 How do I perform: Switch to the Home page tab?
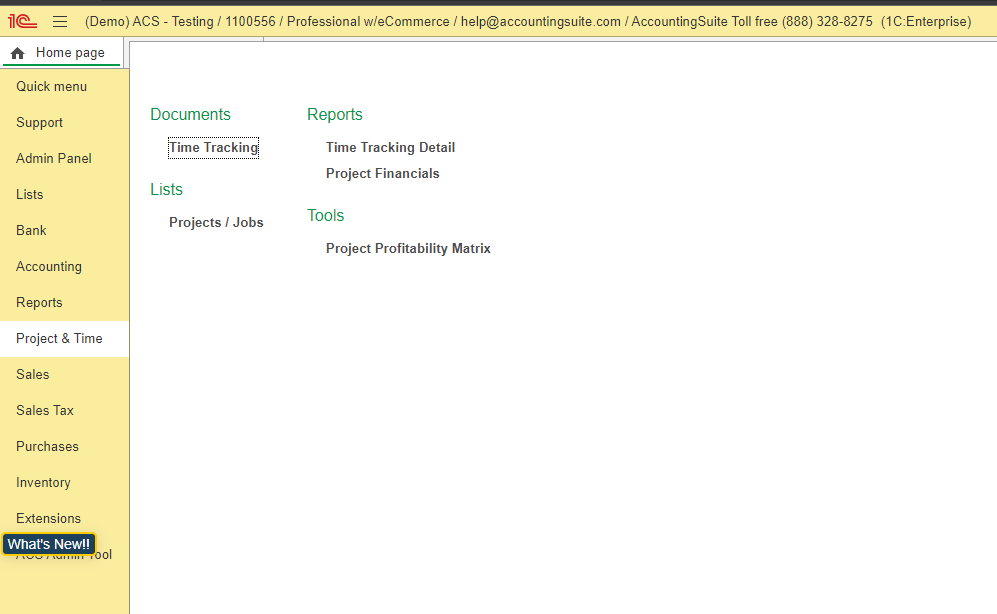tap(62, 53)
